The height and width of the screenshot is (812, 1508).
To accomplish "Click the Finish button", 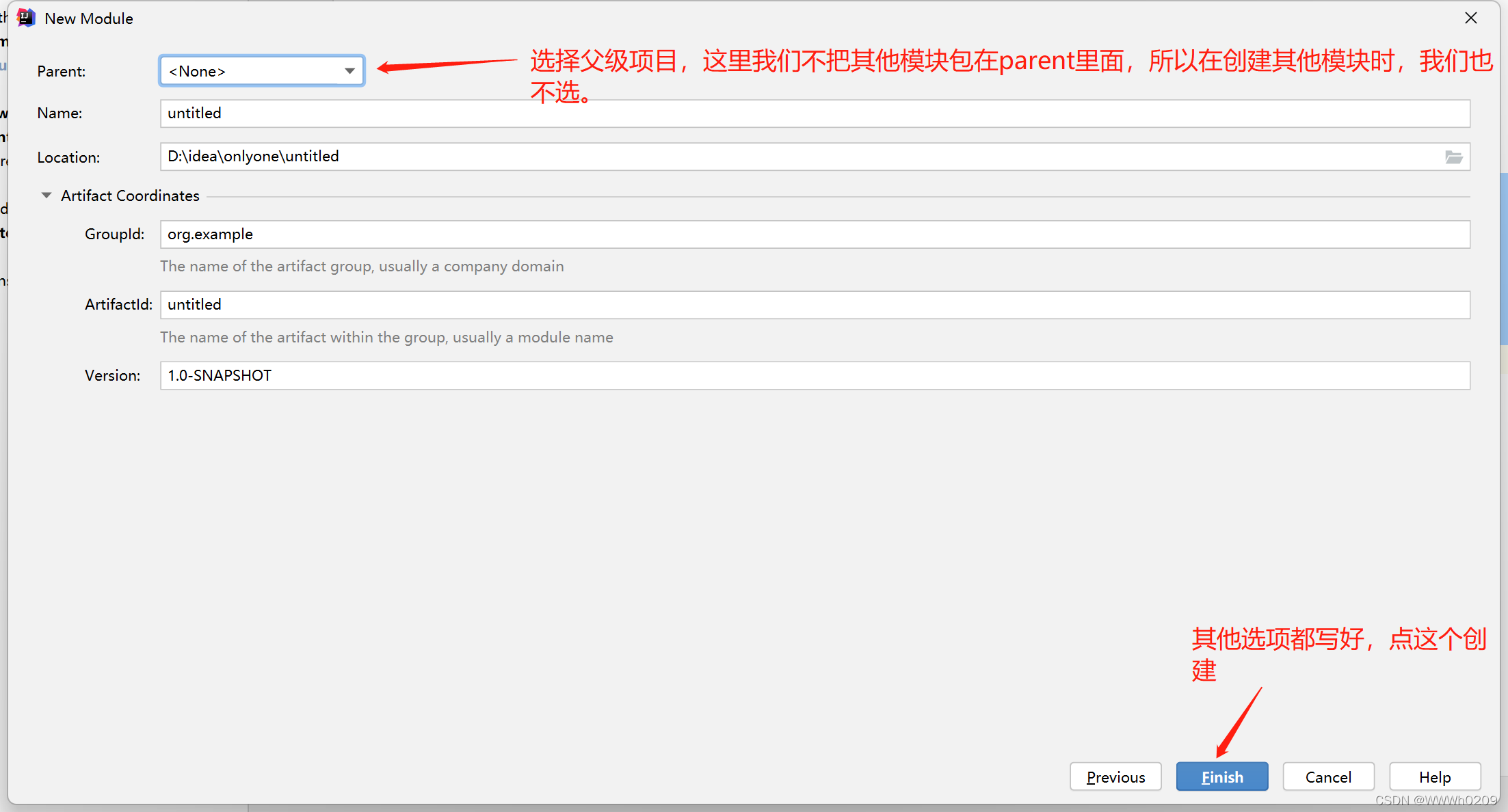I will tap(1221, 777).
